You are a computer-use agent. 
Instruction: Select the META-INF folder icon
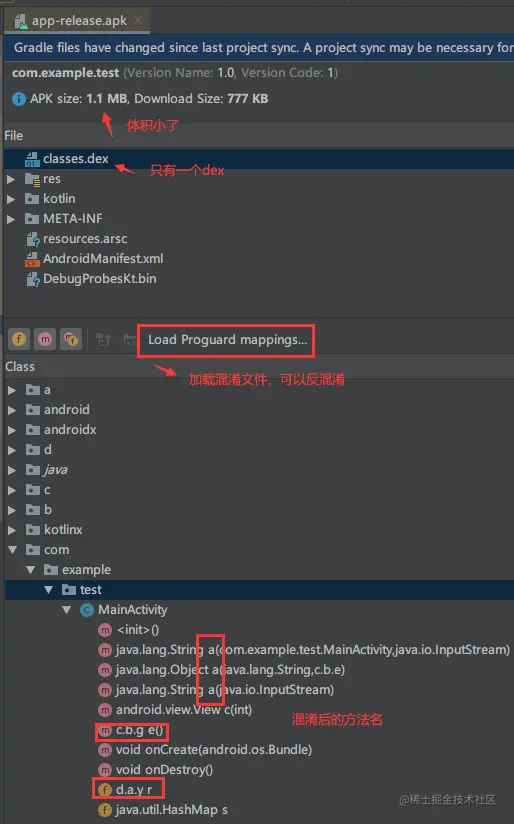[32, 219]
